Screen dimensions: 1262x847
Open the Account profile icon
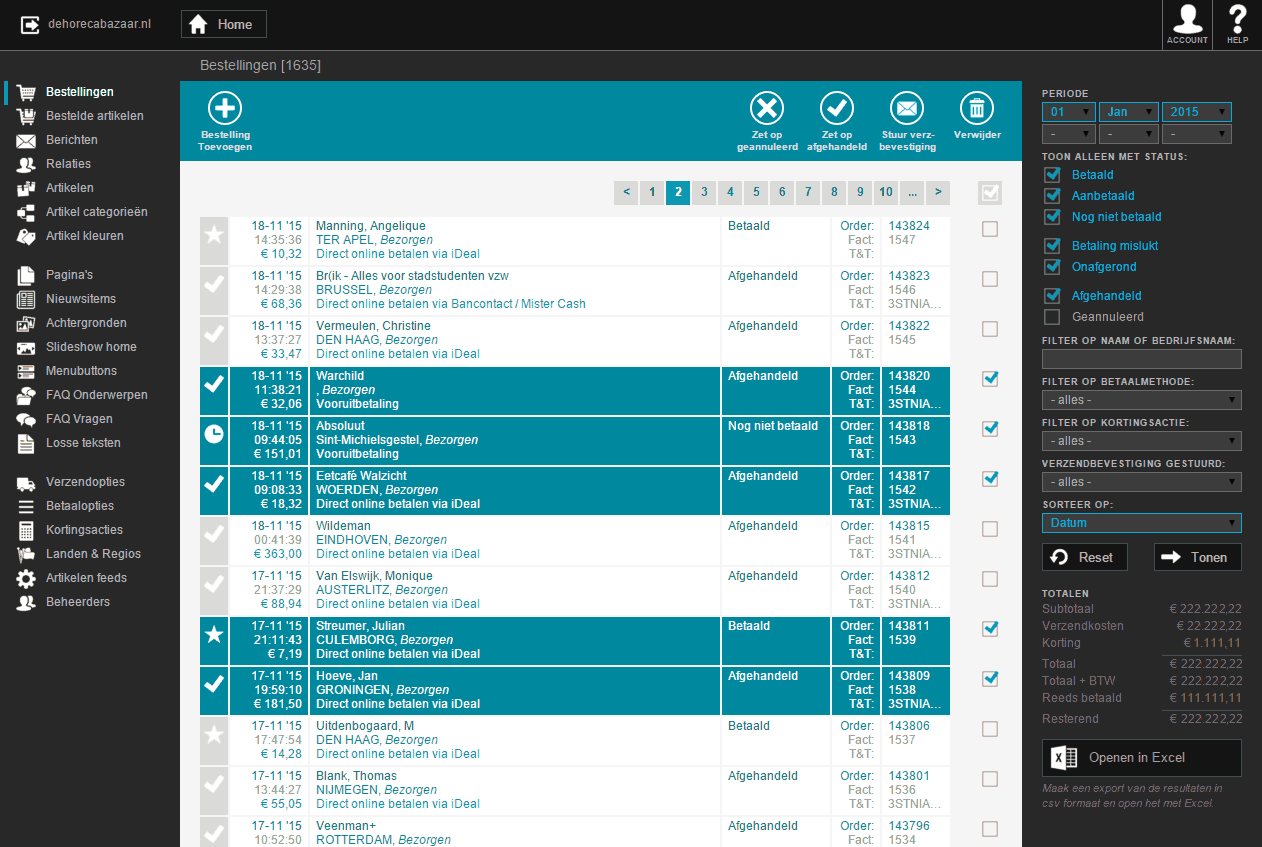[1187, 20]
